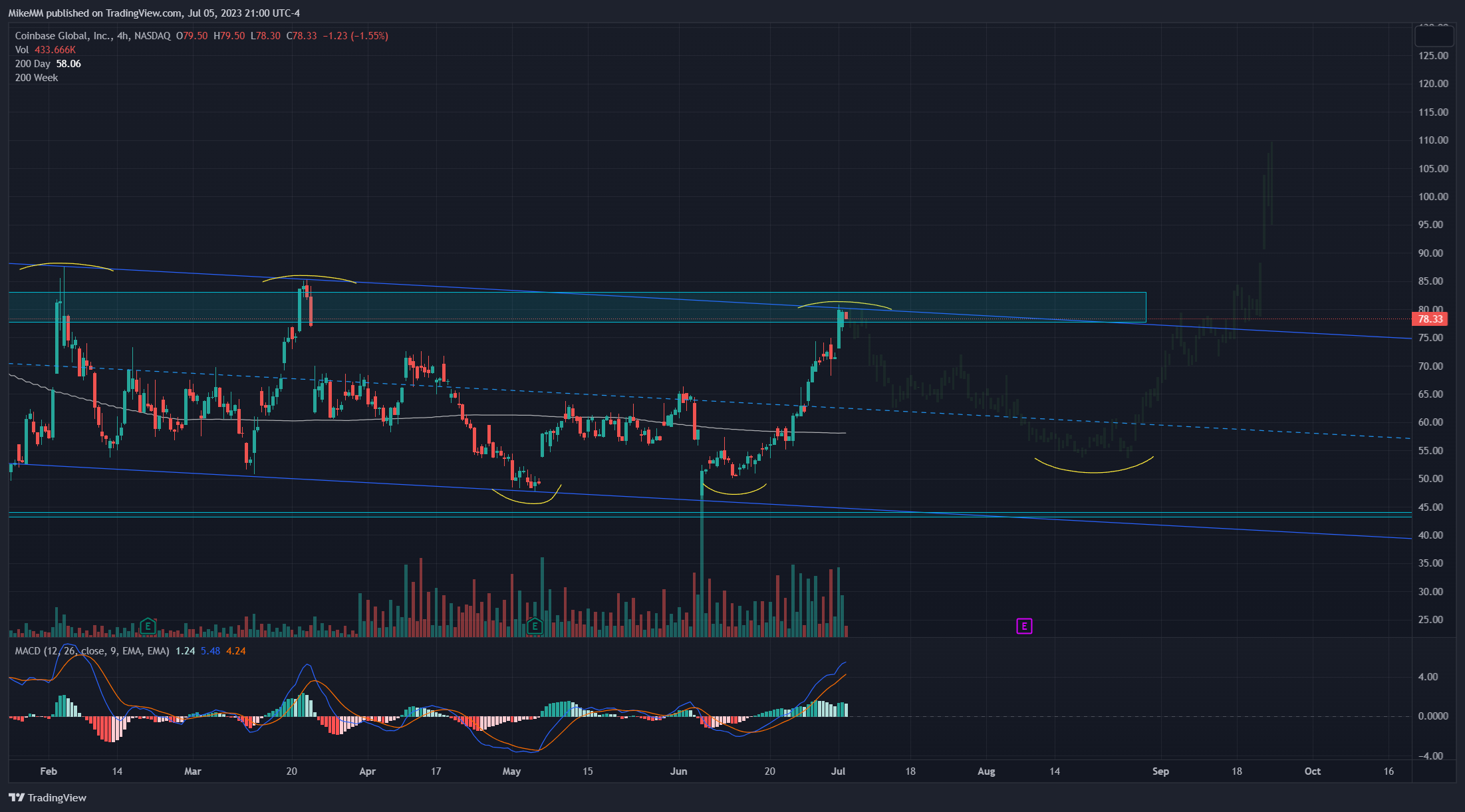Click the earnings E marker near March
The width and height of the screenshot is (1465, 812).
[x=148, y=626]
